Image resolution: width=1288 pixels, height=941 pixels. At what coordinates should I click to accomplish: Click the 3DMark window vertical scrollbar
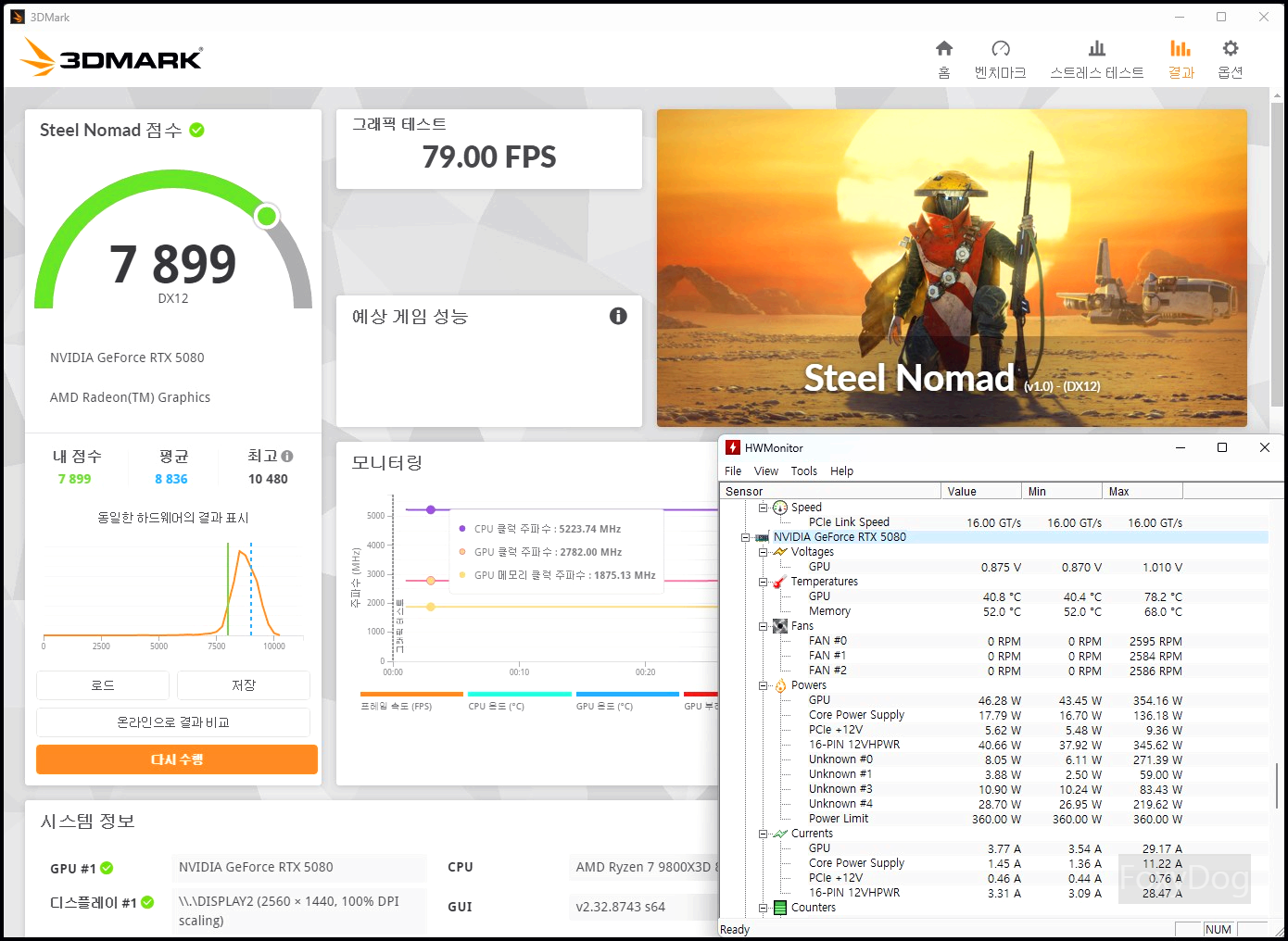[x=1278, y=255]
